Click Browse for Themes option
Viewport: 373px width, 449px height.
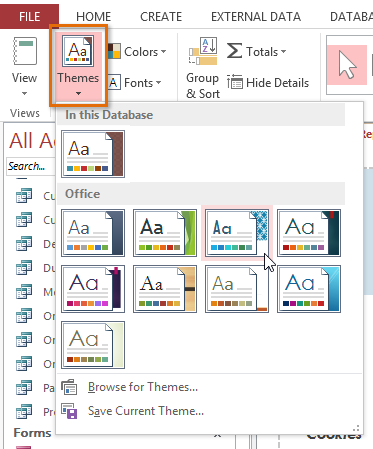coord(143,387)
